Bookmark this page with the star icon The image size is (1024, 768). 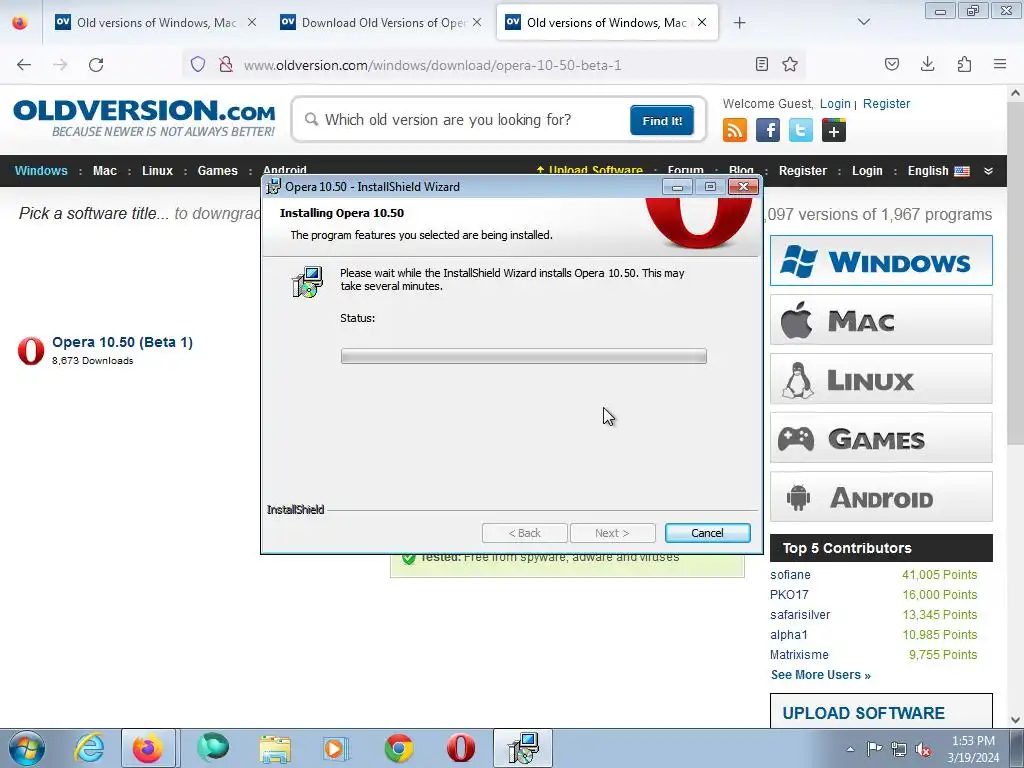coord(790,64)
